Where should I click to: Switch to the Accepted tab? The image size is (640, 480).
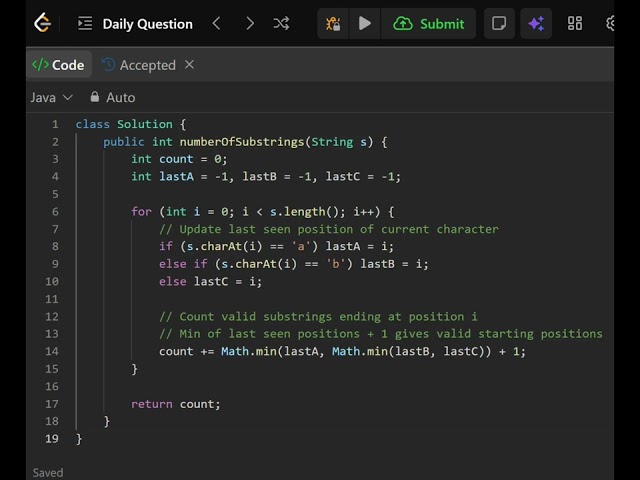[x=139, y=65]
